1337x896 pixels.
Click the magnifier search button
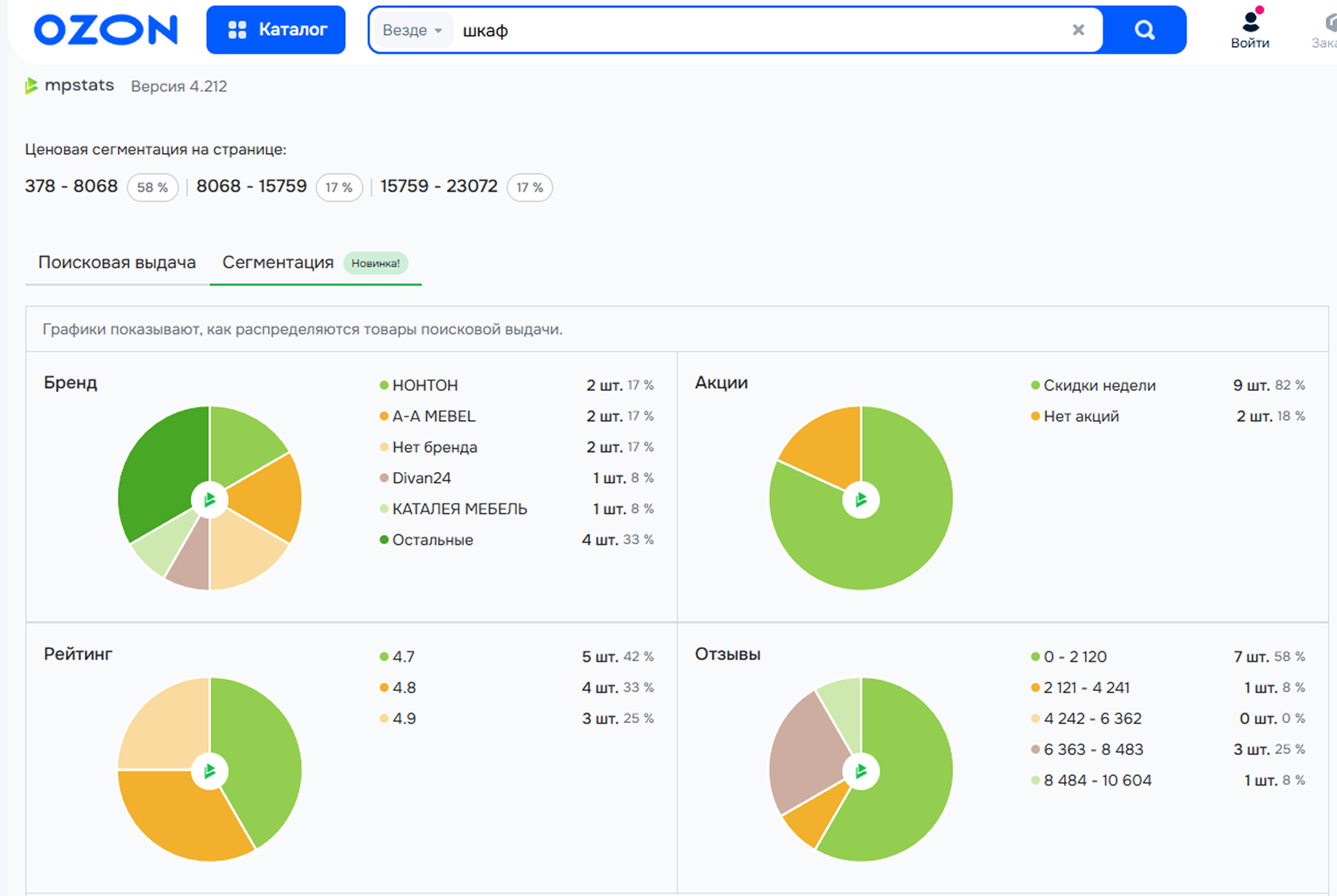click(x=1144, y=30)
